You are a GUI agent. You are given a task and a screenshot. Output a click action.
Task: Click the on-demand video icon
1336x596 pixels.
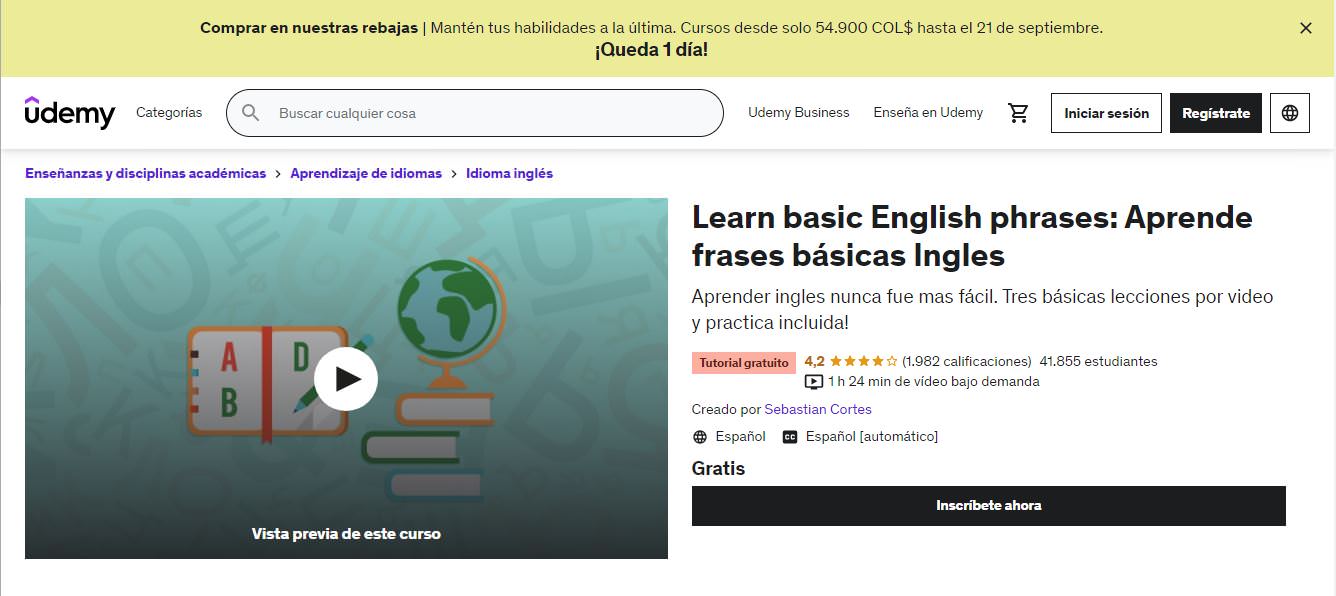814,382
